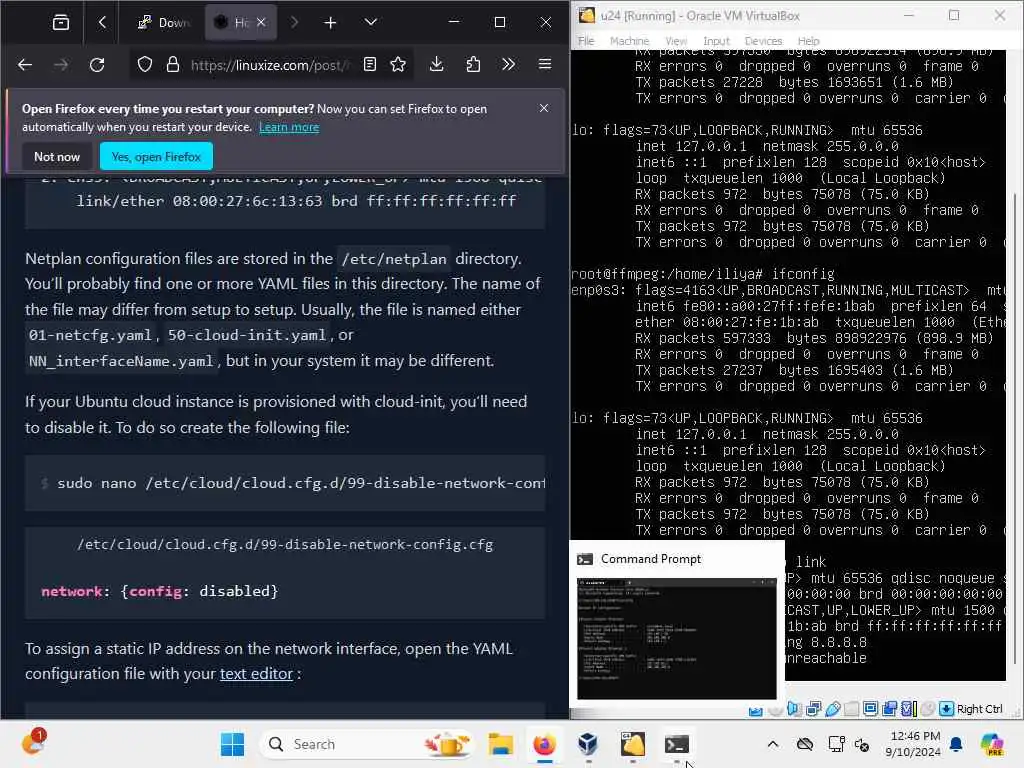Toggle reader view for this page
This screenshot has width=1024, height=768.
pyautogui.click(x=370, y=65)
